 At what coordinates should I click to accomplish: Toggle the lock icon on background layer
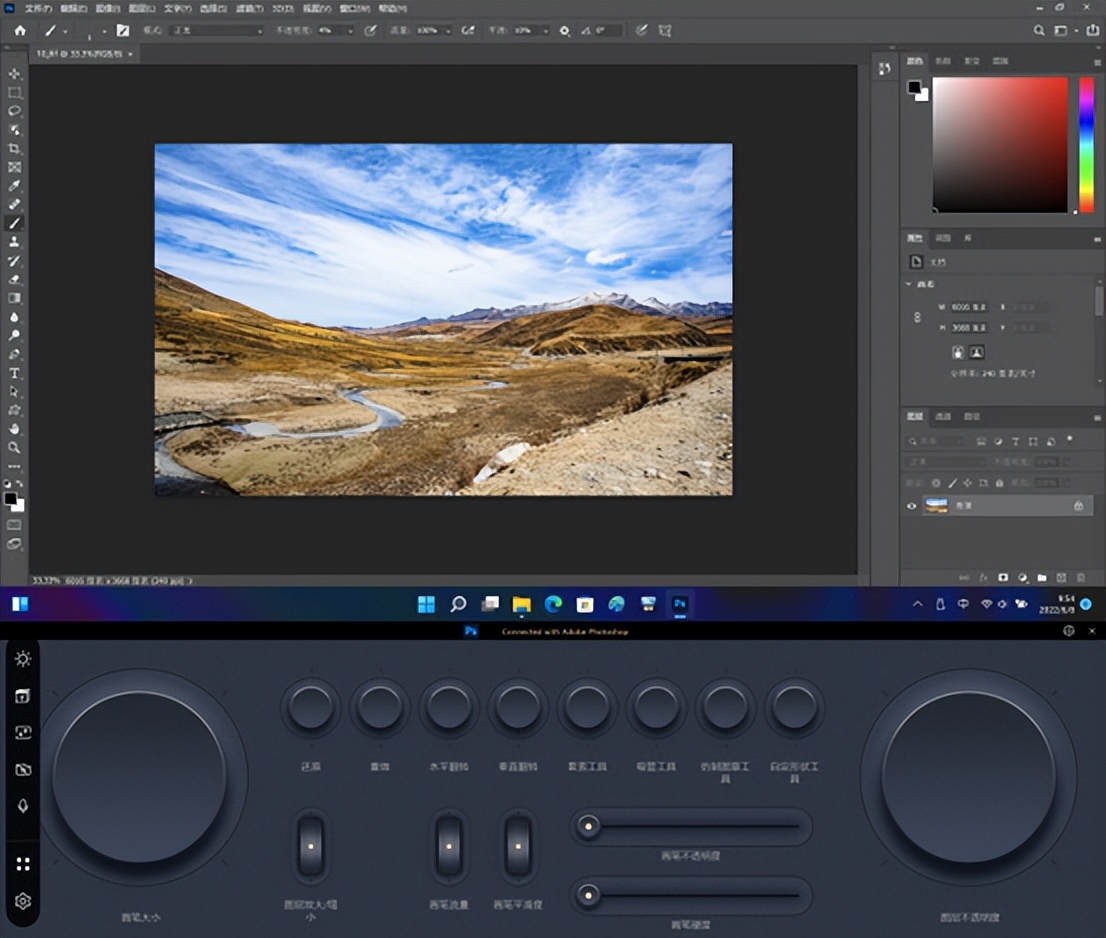(x=1078, y=506)
